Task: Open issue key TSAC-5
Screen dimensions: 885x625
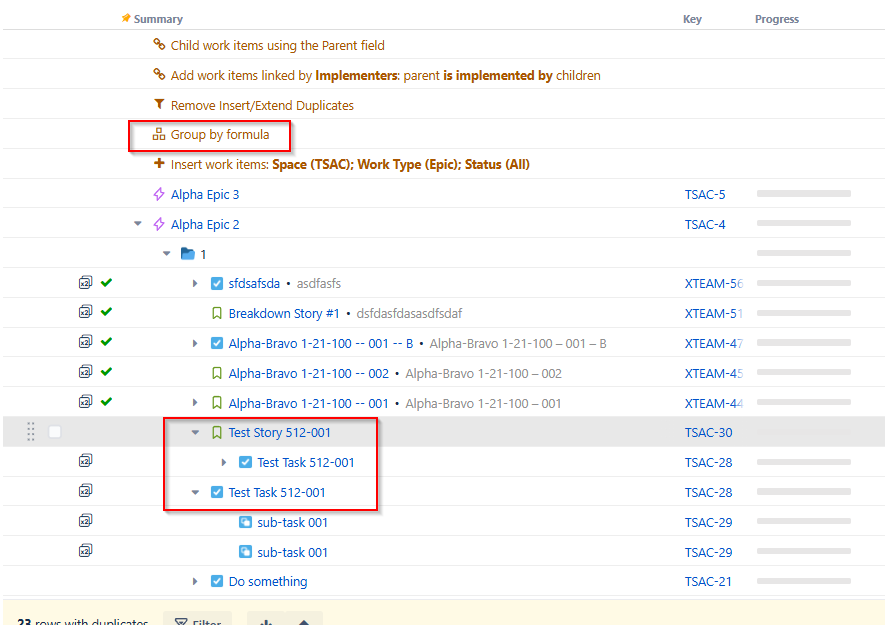Action: pos(705,194)
